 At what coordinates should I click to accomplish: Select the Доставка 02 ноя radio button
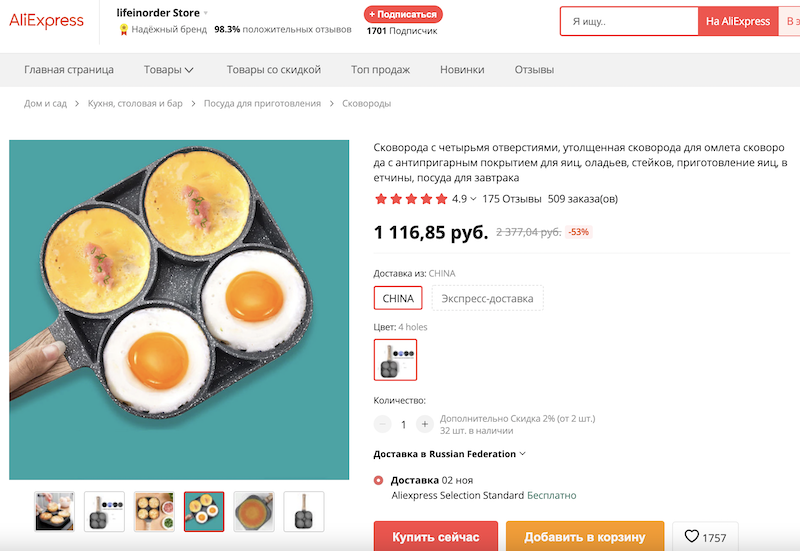(379, 480)
